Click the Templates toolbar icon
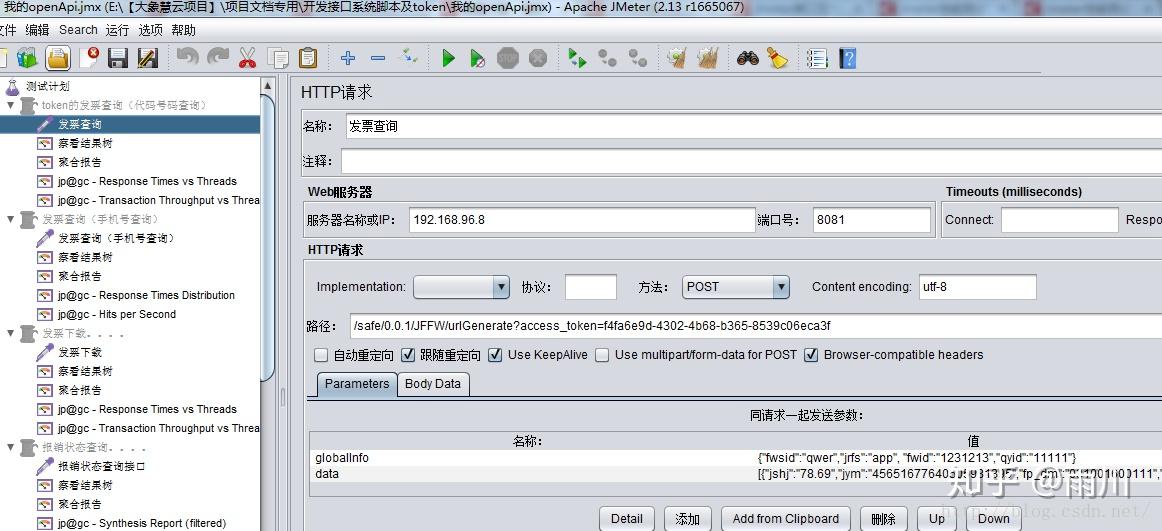 27,58
